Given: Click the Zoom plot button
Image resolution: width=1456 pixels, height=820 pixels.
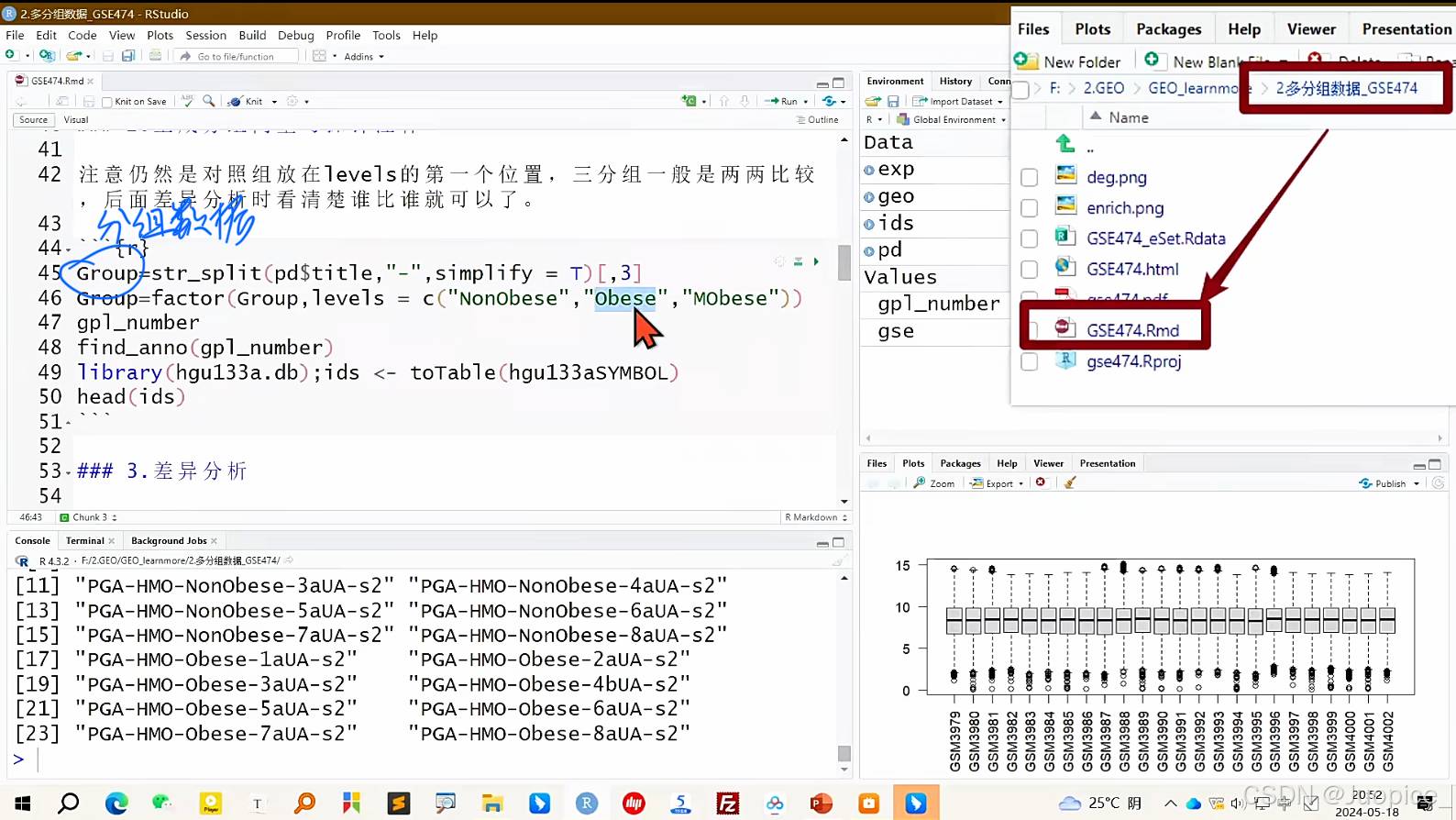Looking at the screenshot, I should point(933,483).
